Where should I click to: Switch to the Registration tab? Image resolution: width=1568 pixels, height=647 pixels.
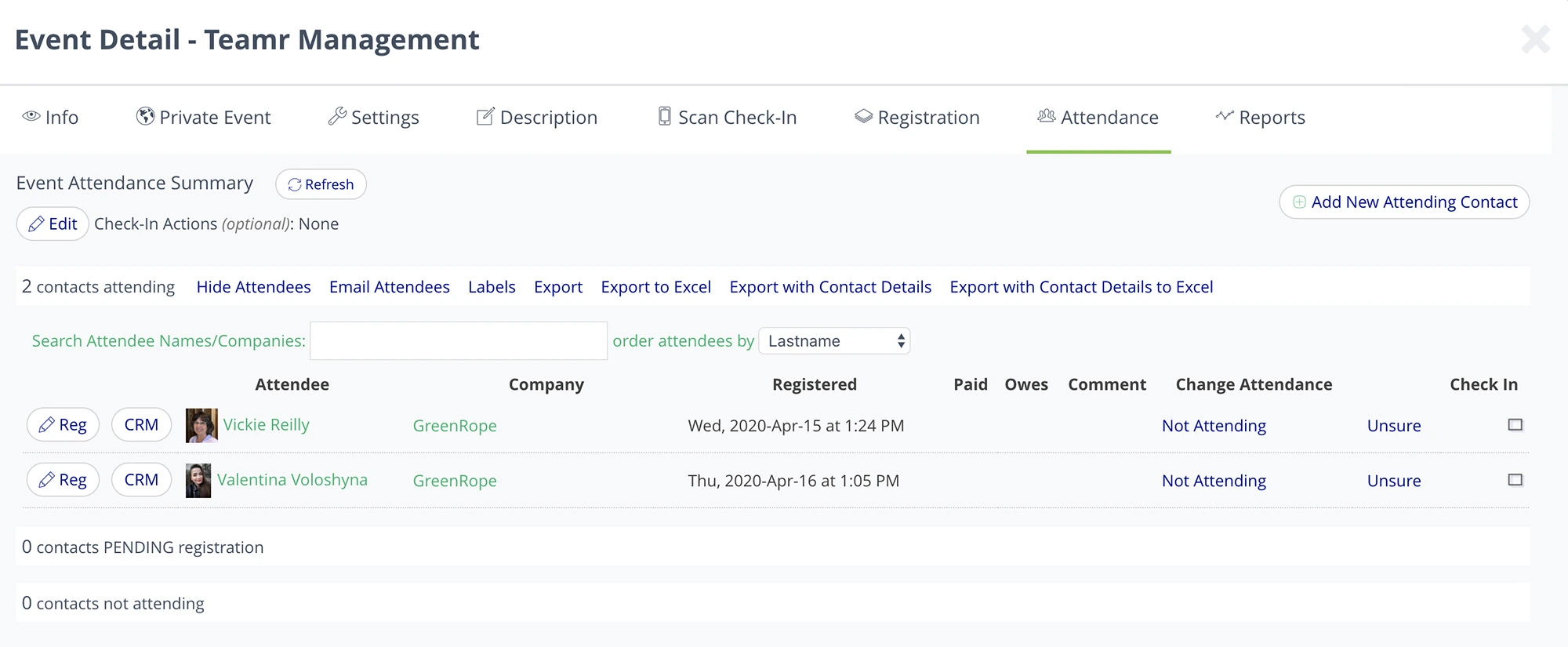click(x=916, y=118)
